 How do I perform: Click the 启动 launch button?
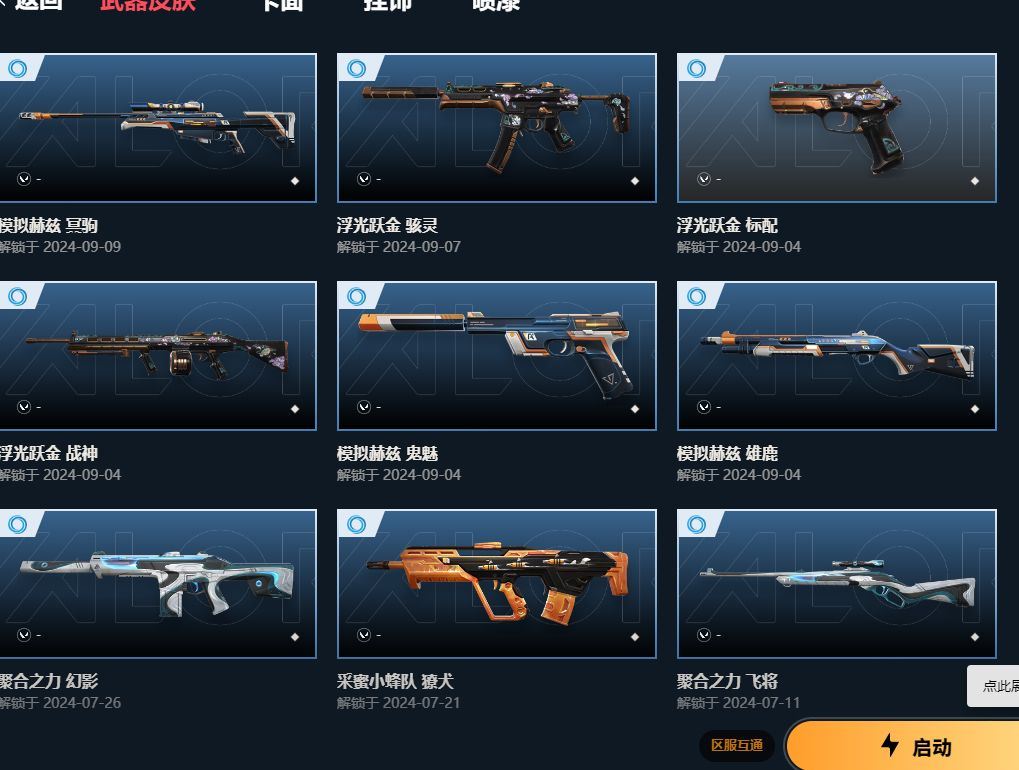pos(903,745)
